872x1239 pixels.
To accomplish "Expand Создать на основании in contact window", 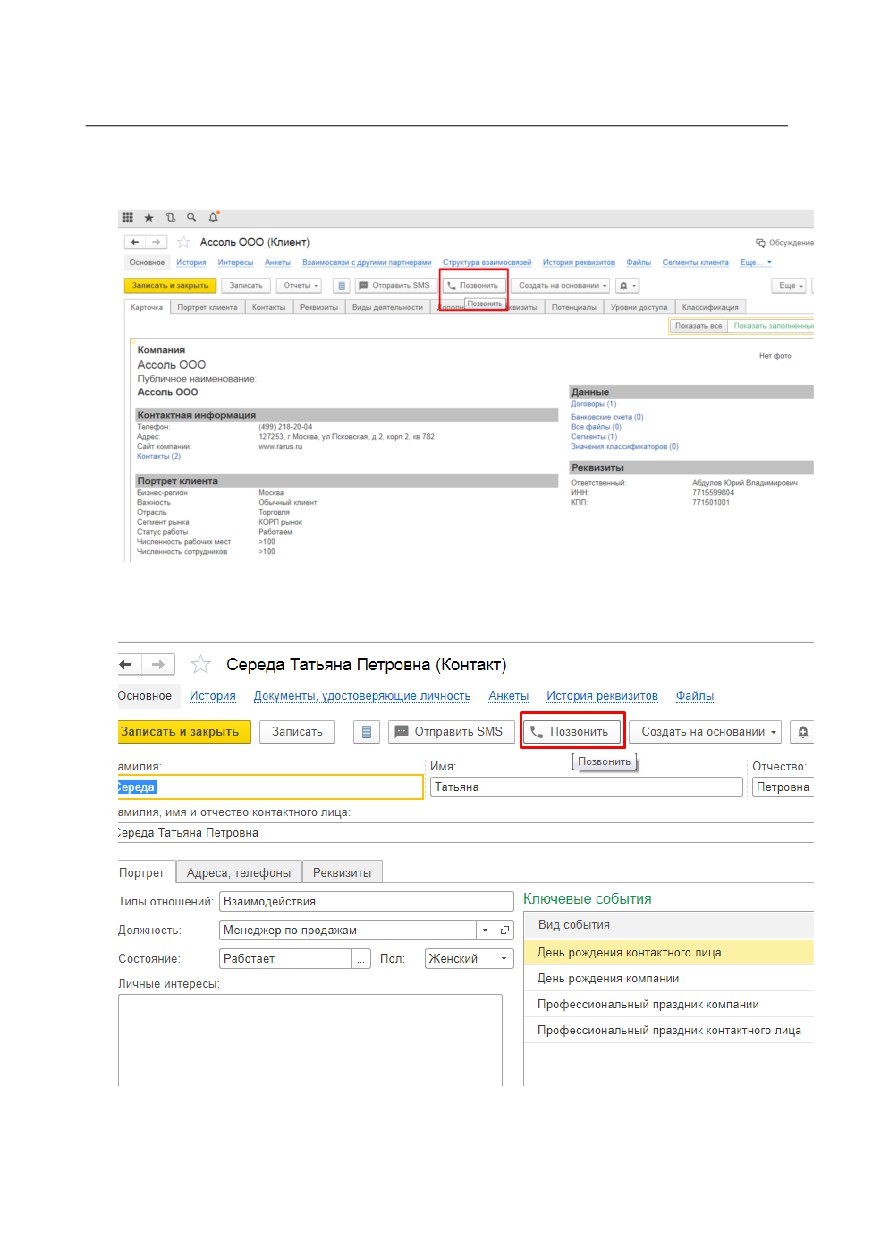I will [x=705, y=732].
